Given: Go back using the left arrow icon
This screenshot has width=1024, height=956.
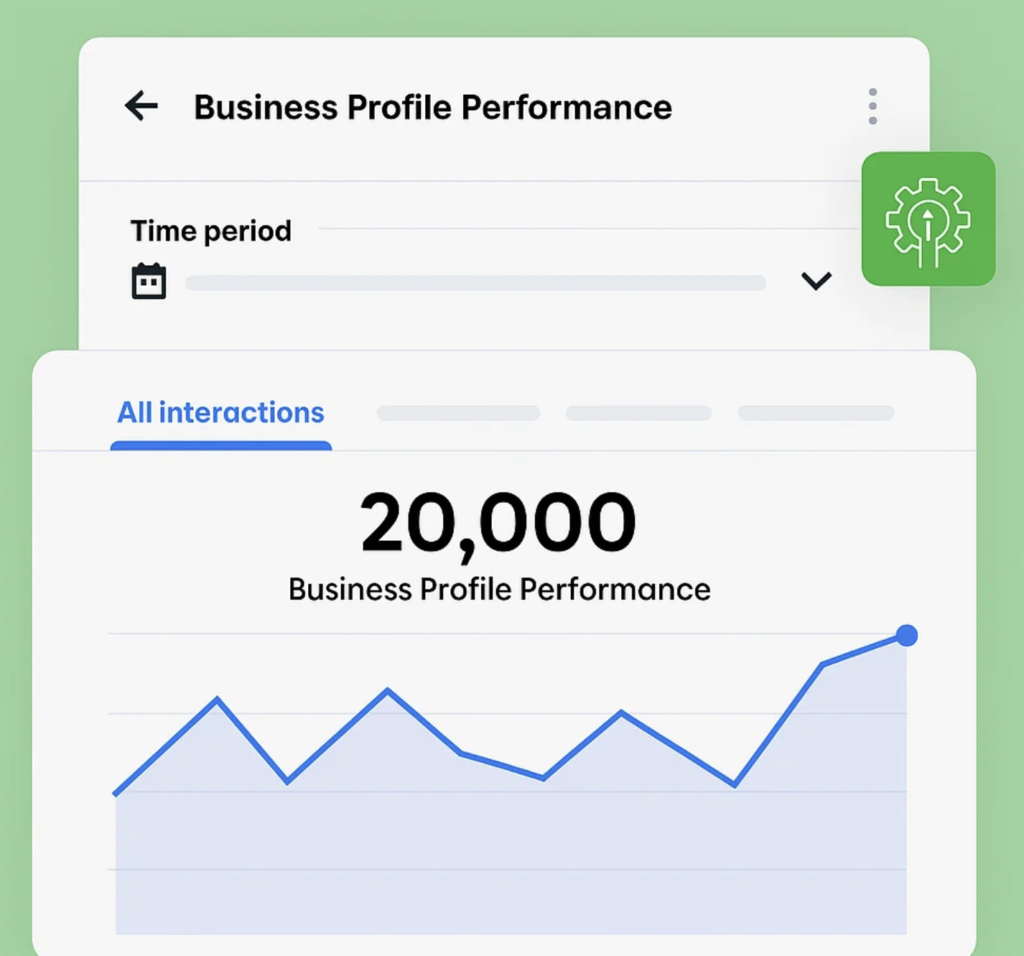Looking at the screenshot, I should [141, 106].
